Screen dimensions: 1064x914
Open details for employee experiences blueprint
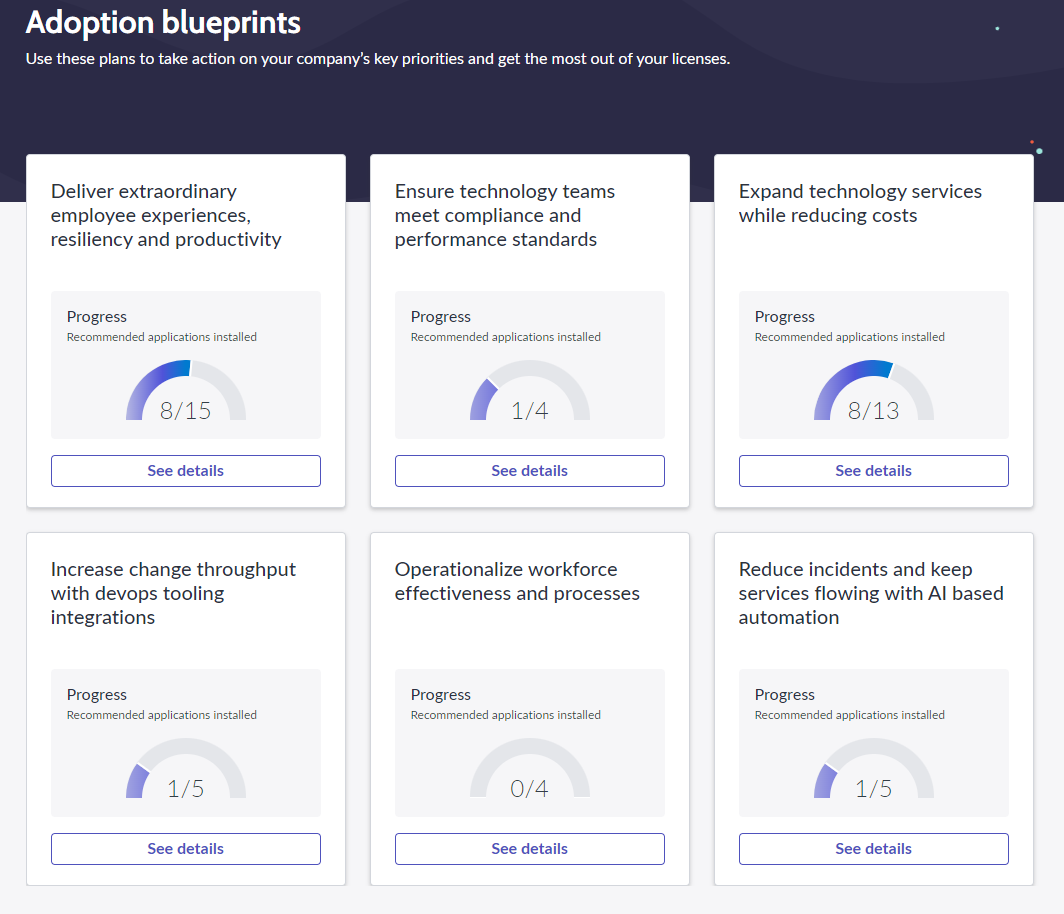point(186,471)
